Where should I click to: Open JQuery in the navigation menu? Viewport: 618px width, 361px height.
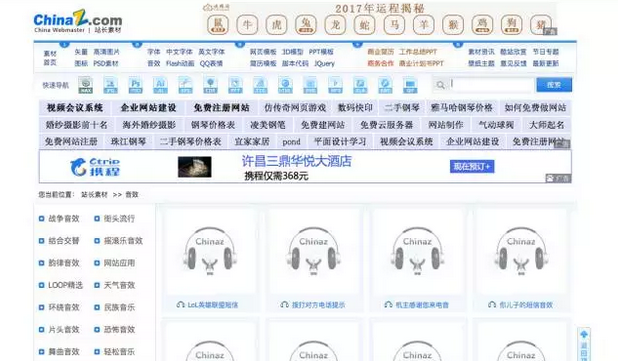324,63
